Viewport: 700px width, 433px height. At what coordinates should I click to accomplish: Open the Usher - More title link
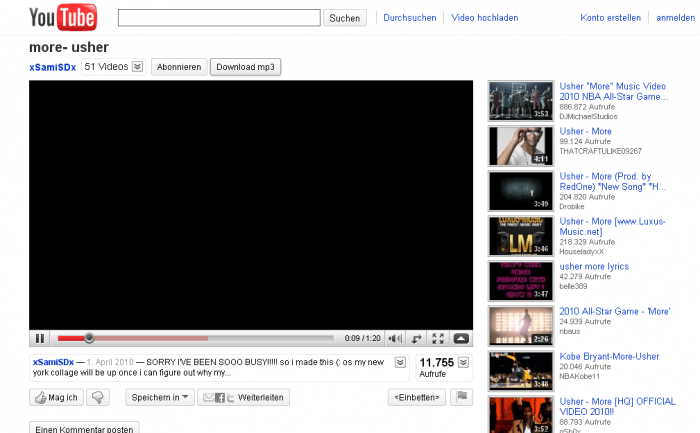click(x=585, y=131)
